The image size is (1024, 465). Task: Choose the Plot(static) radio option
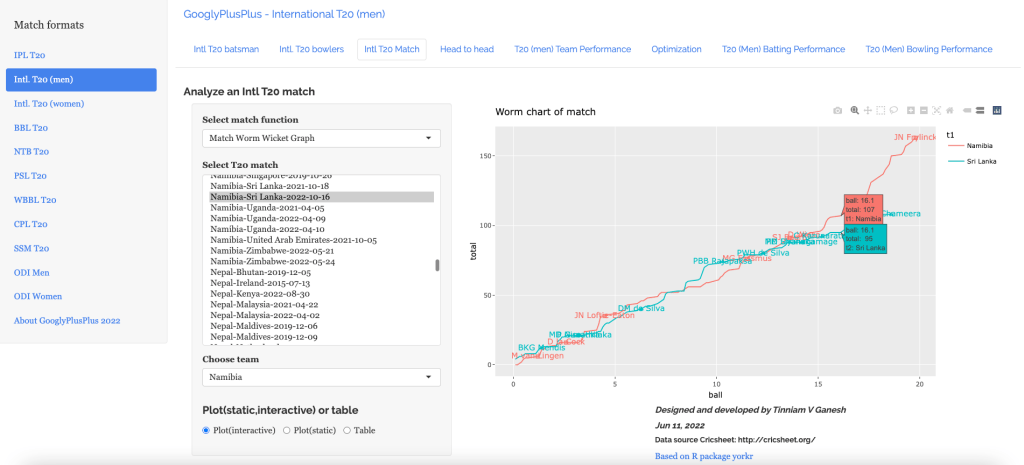(287, 430)
